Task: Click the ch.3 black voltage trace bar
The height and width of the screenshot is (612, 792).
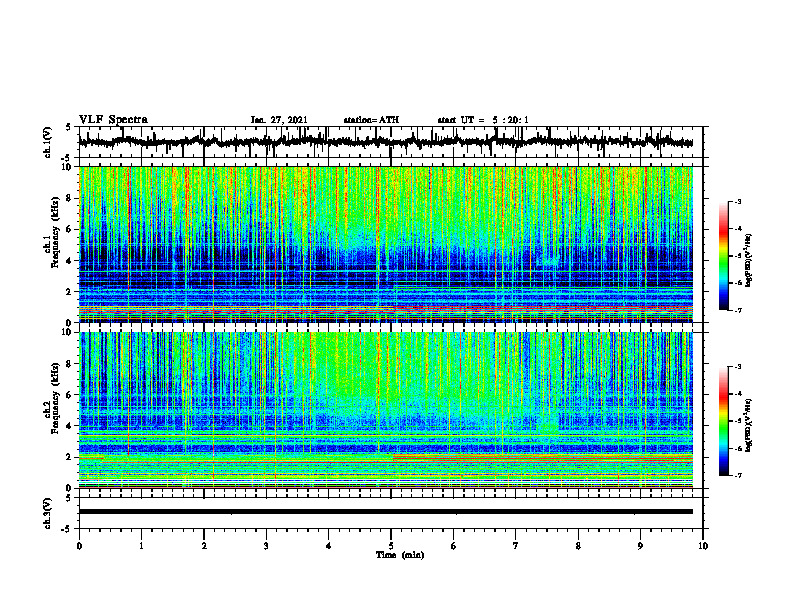Action: (386, 512)
